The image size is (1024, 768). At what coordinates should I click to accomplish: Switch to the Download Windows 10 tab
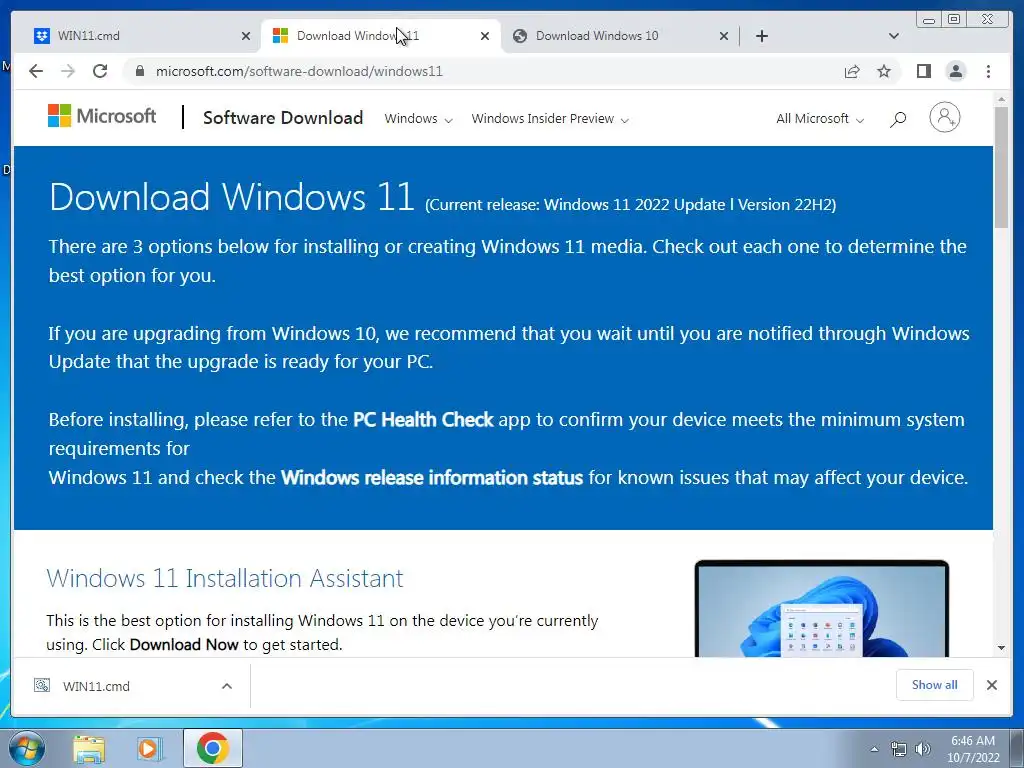620,36
